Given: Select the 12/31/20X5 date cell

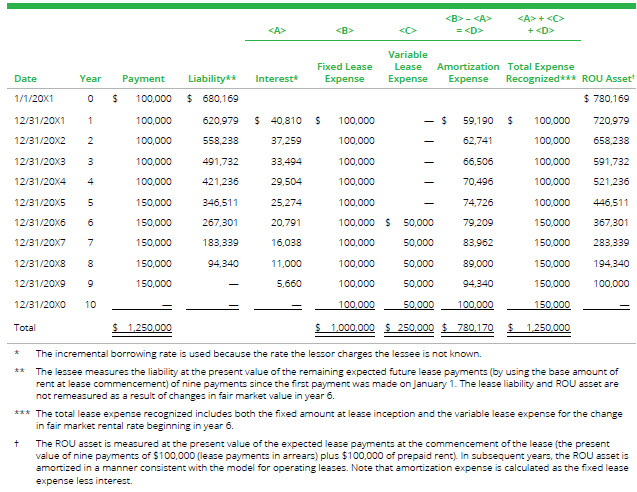Looking at the screenshot, I should point(39,202).
